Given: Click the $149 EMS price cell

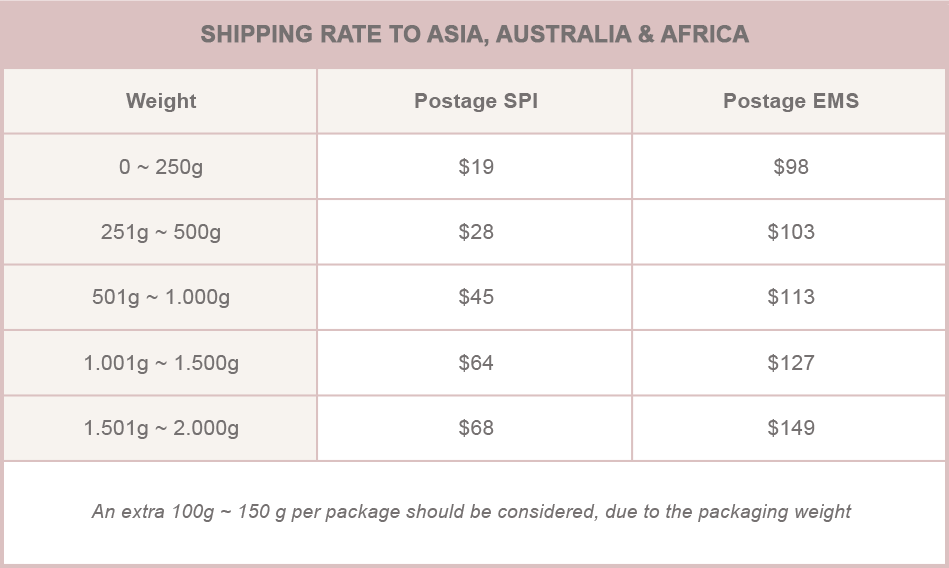Looking at the screenshot, I should pos(790,428).
